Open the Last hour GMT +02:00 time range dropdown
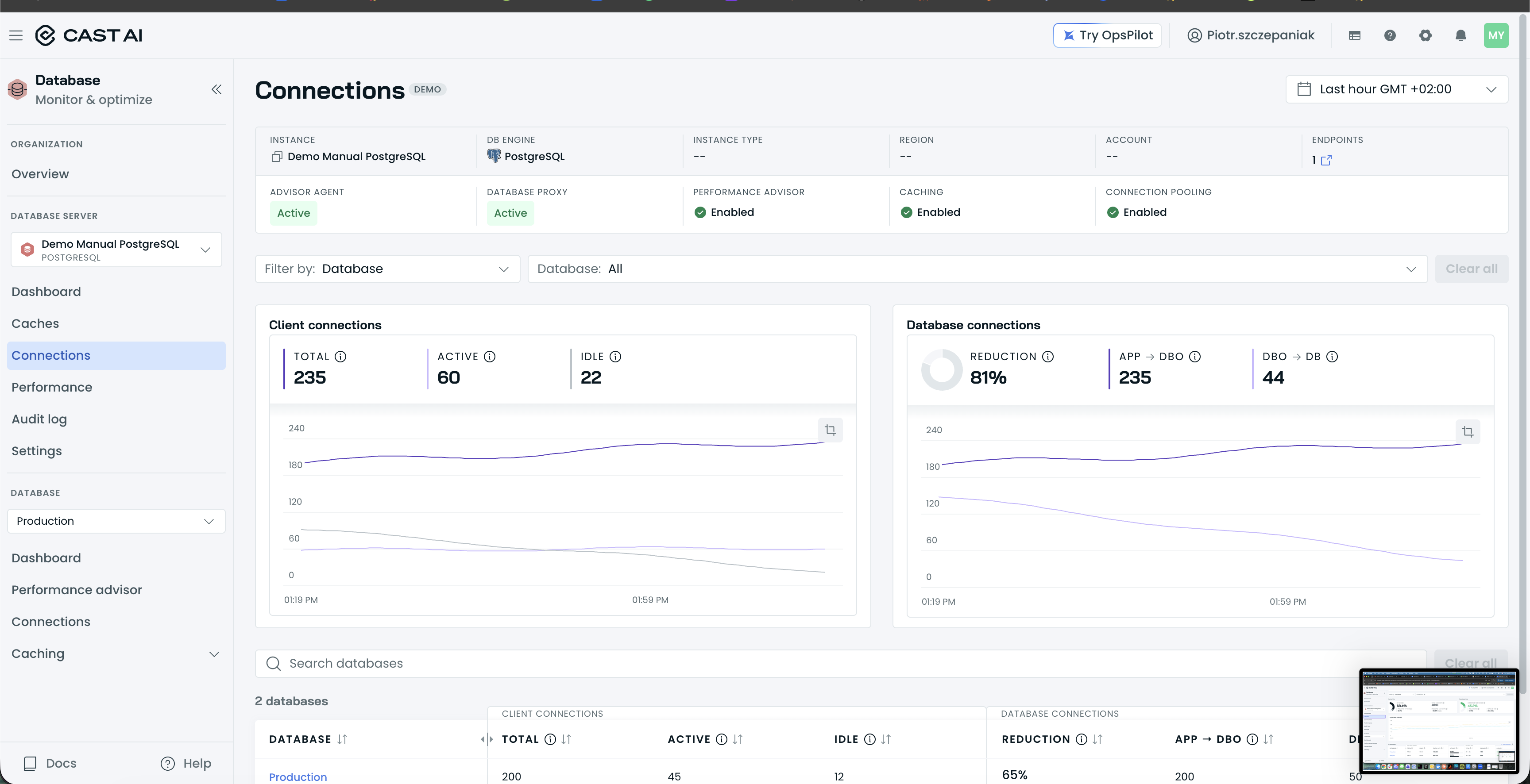Screen dimensions: 1530x784 pos(1396,90)
